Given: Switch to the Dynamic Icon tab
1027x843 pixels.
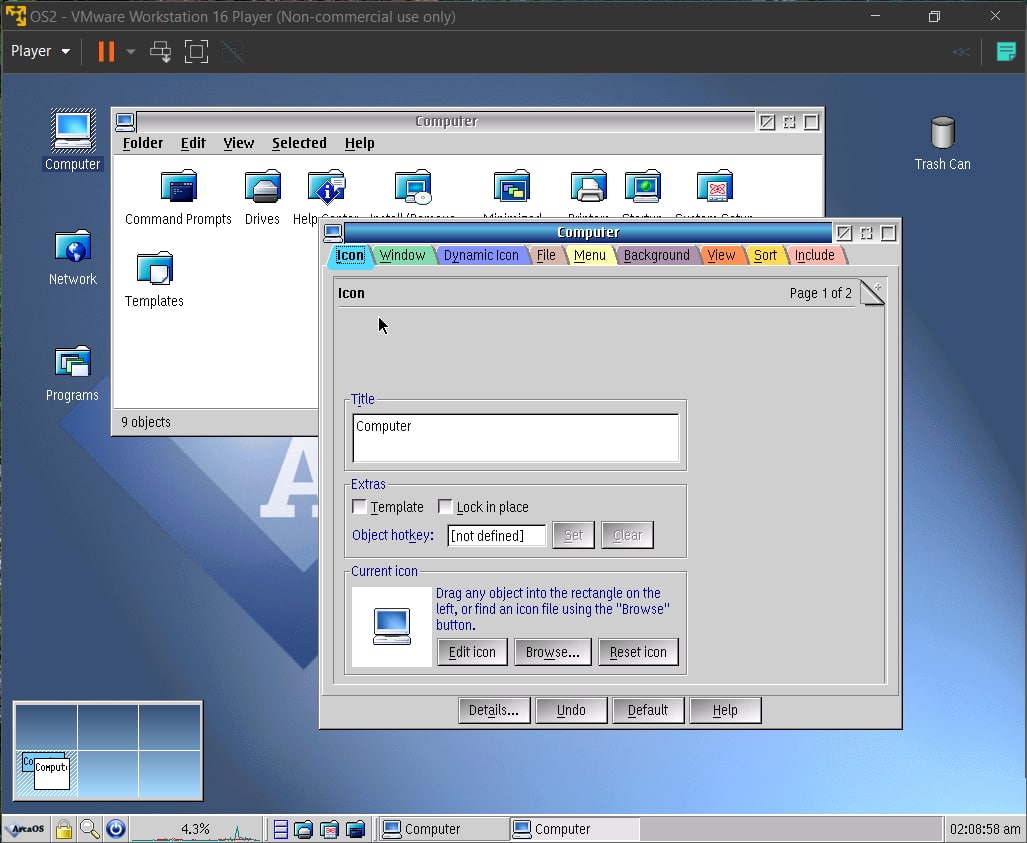Looking at the screenshot, I should tap(481, 255).
